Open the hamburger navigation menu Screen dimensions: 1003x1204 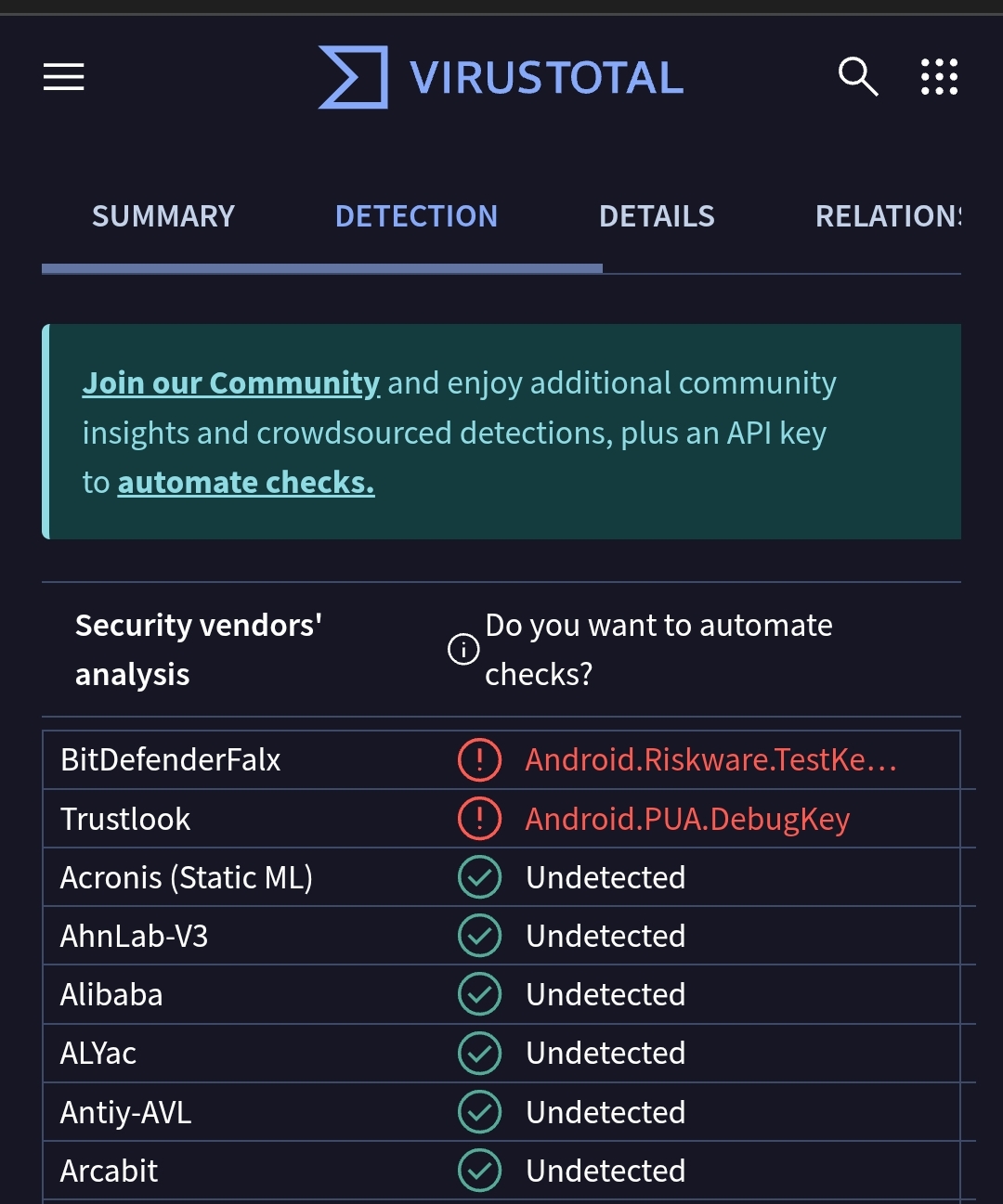pos(63,77)
